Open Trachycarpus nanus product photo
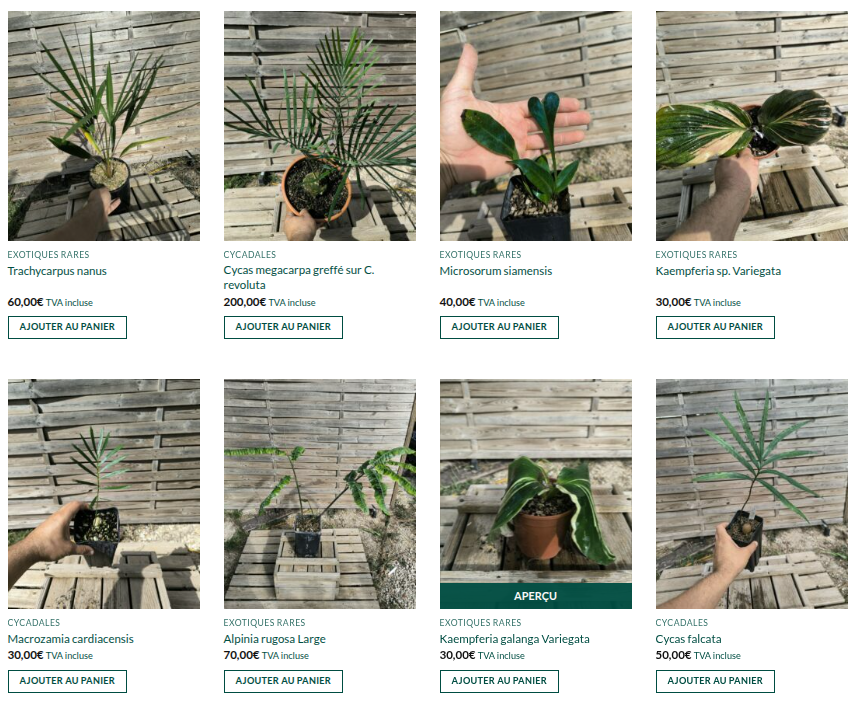Image resolution: width=864 pixels, height=723 pixels. tap(104, 126)
